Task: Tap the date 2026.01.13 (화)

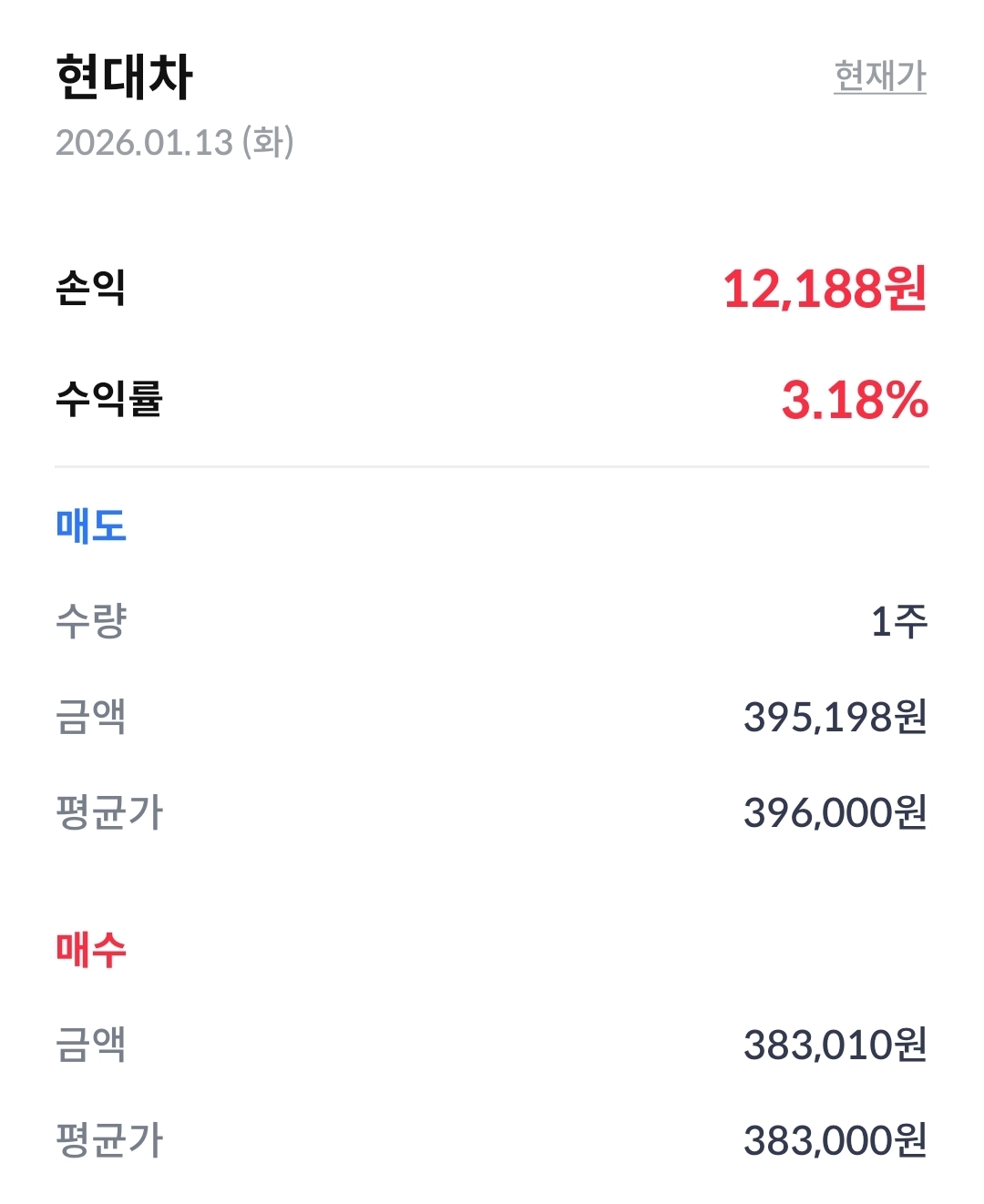Action: click(x=174, y=142)
